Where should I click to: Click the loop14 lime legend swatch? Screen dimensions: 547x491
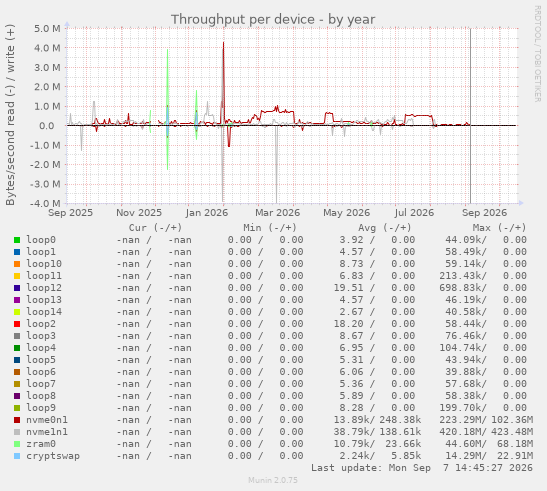click(x=17, y=312)
